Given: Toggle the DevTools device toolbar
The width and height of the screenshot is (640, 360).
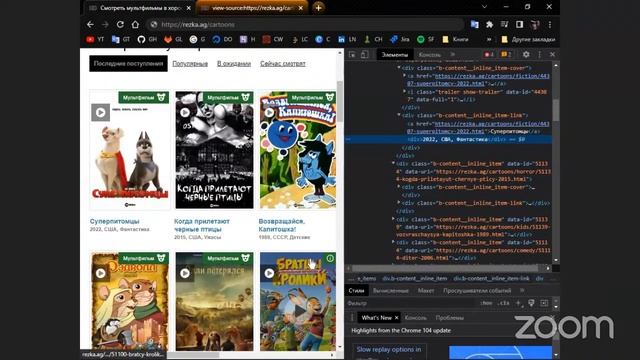Looking at the screenshot, I should 364,54.
